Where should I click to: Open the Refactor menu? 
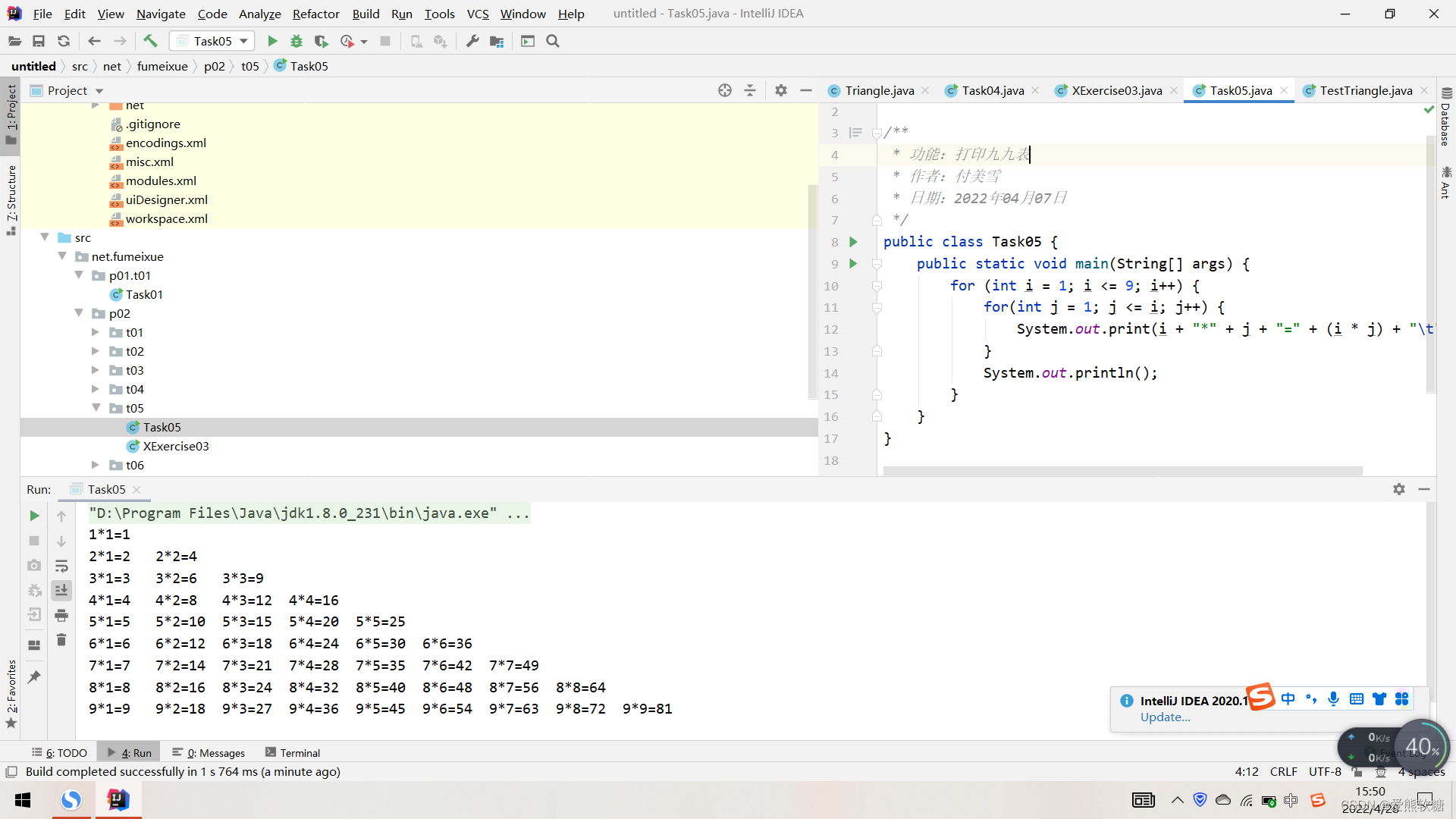pyautogui.click(x=315, y=14)
